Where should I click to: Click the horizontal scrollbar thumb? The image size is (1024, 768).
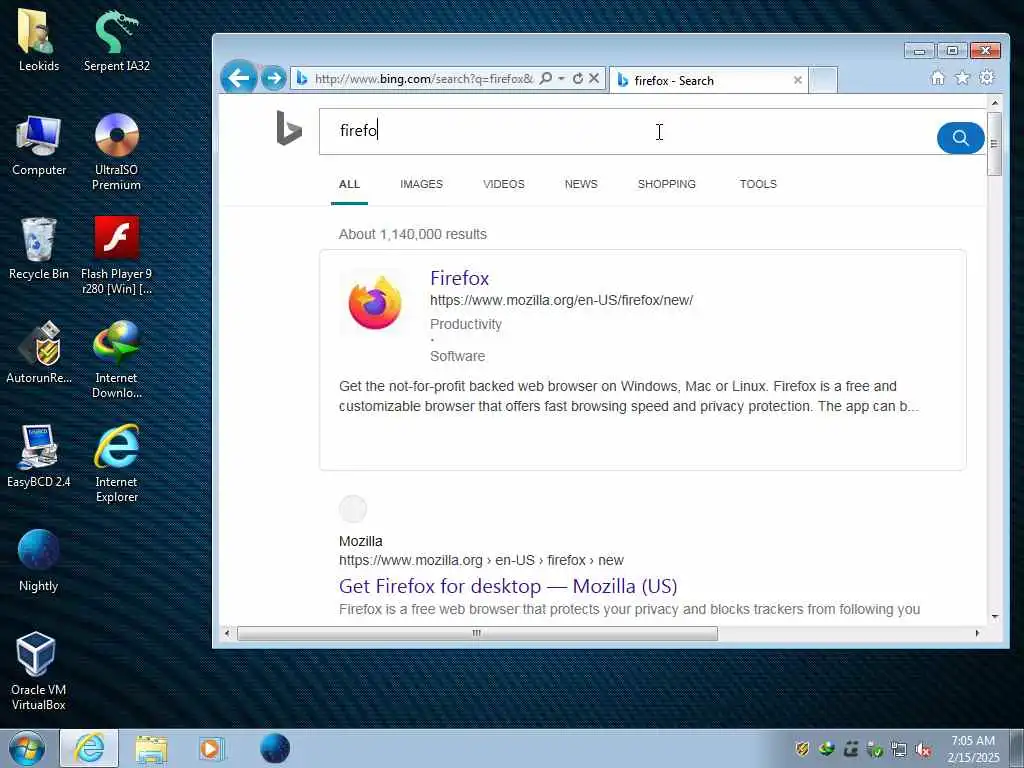tap(477, 633)
